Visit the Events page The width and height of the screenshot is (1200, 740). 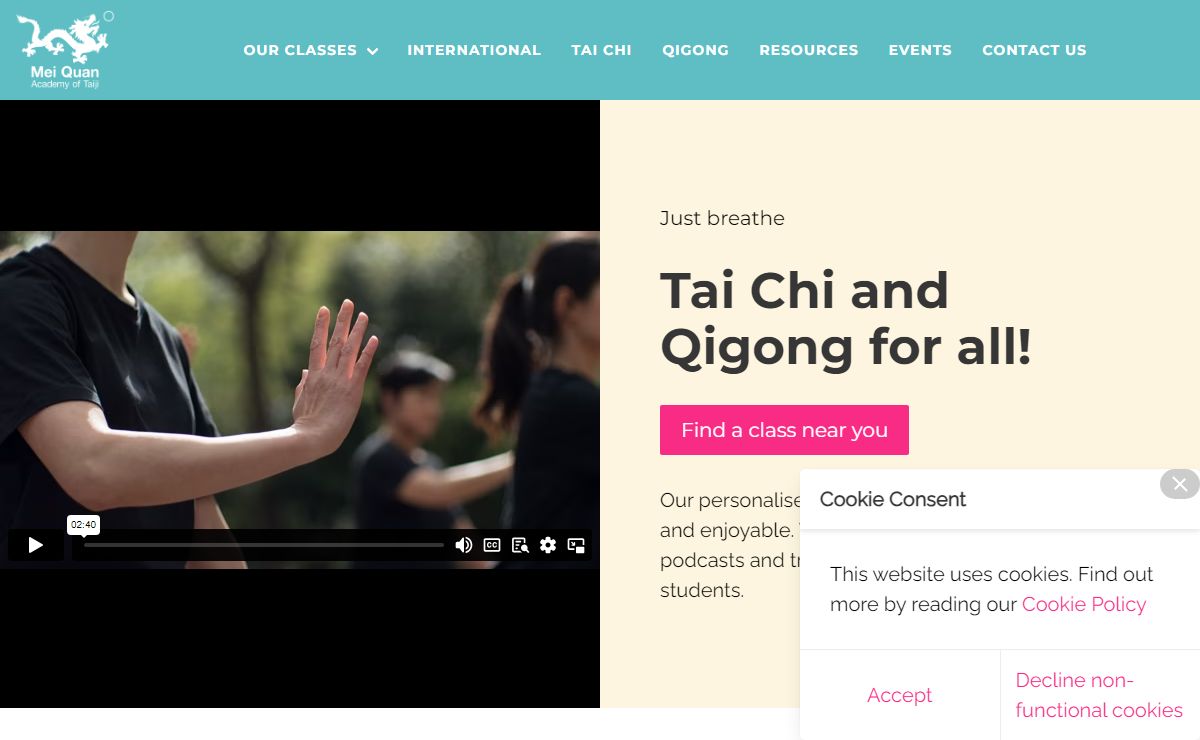[x=920, y=50]
